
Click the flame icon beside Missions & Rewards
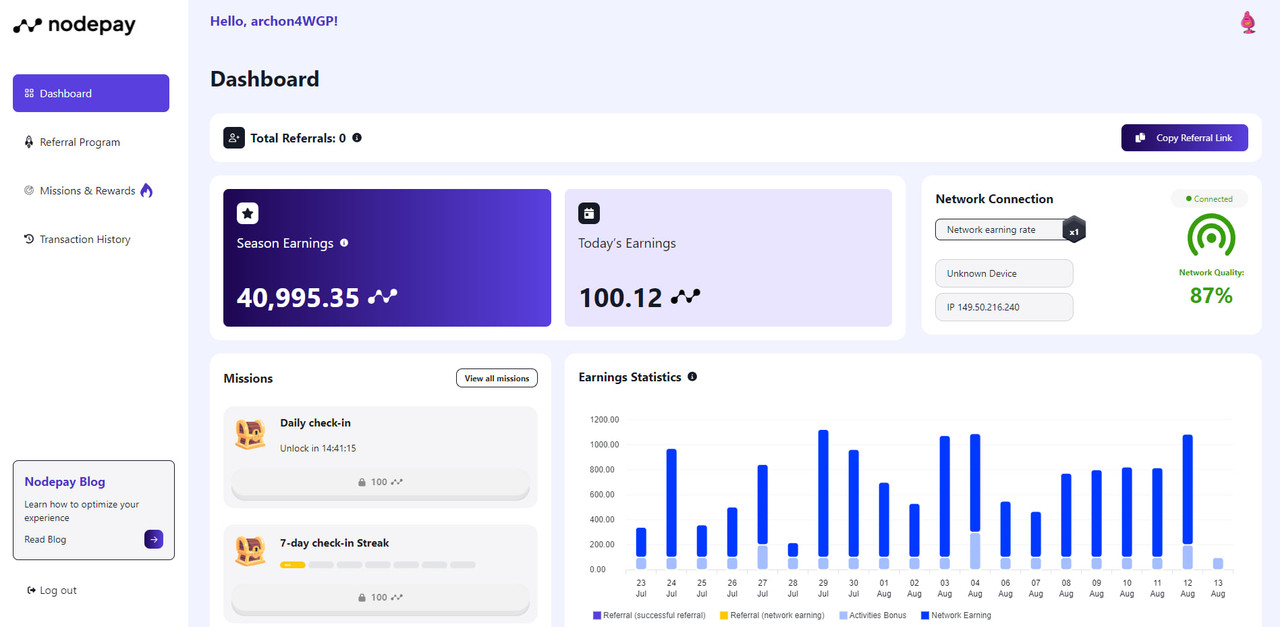point(147,190)
